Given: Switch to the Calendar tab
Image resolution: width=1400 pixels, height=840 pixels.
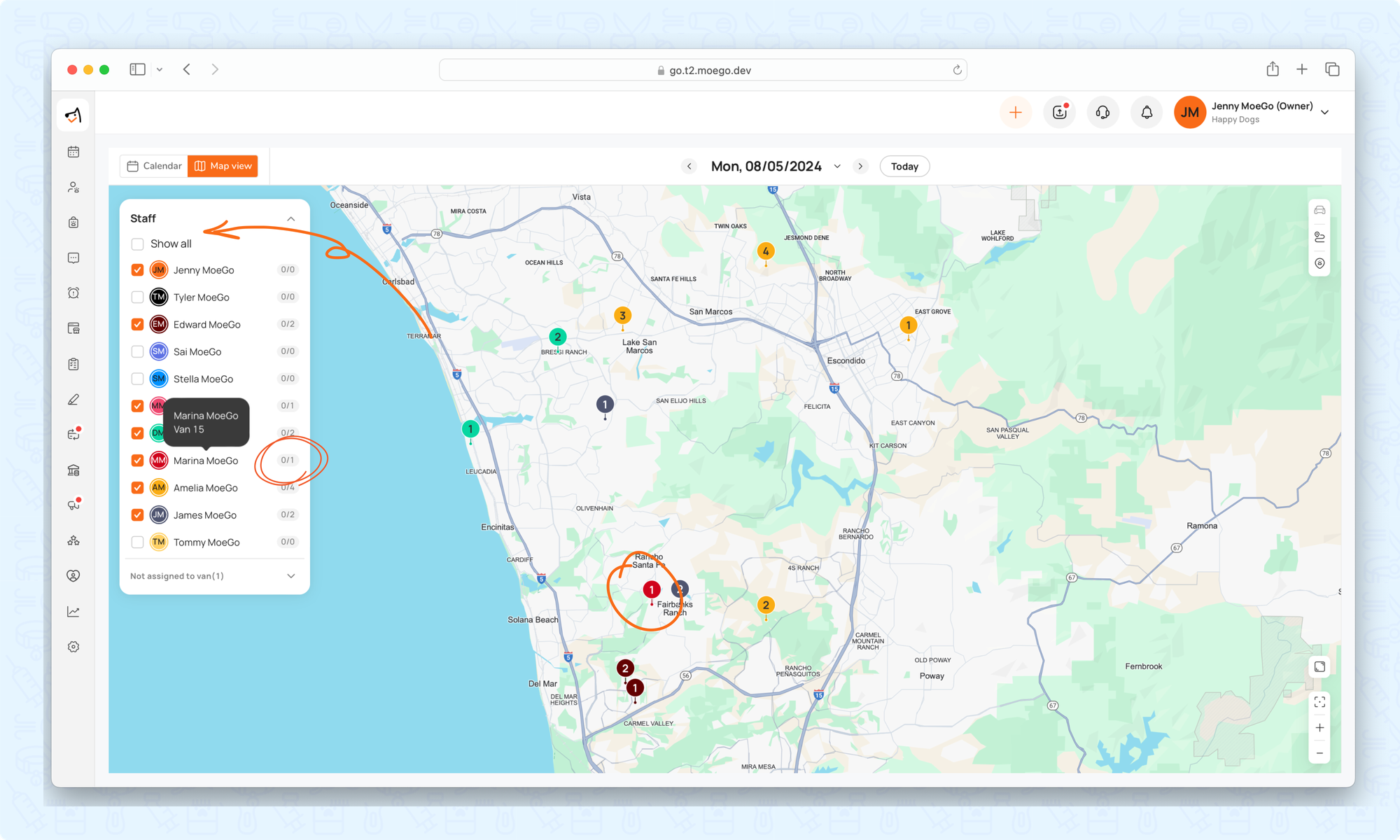Looking at the screenshot, I should pyautogui.click(x=155, y=166).
